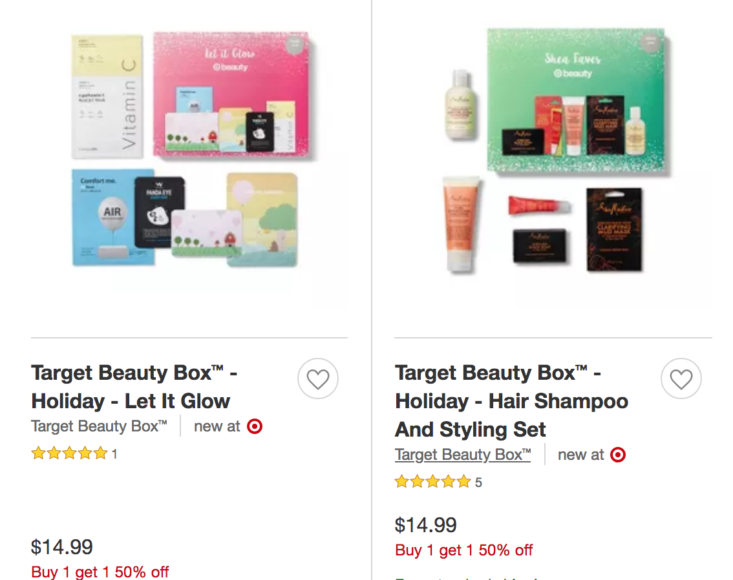Open the Shea Faves green box image
The height and width of the screenshot is (580, 733).
click(x=576, y=99)
